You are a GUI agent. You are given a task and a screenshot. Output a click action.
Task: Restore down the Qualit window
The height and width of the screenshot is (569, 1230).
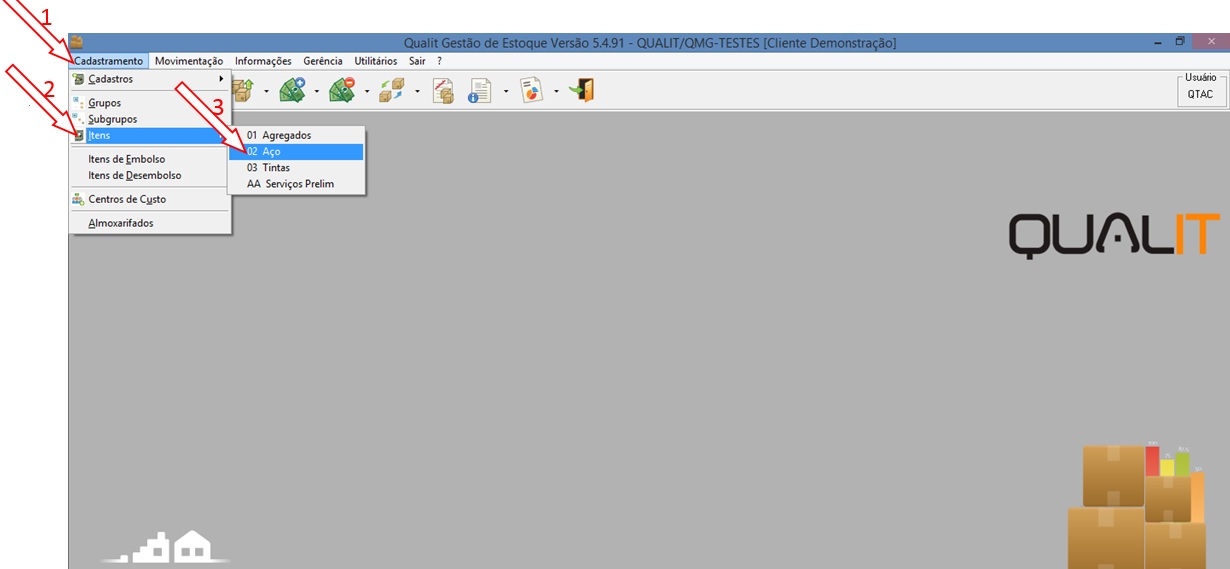click(x=1180, y=43)
